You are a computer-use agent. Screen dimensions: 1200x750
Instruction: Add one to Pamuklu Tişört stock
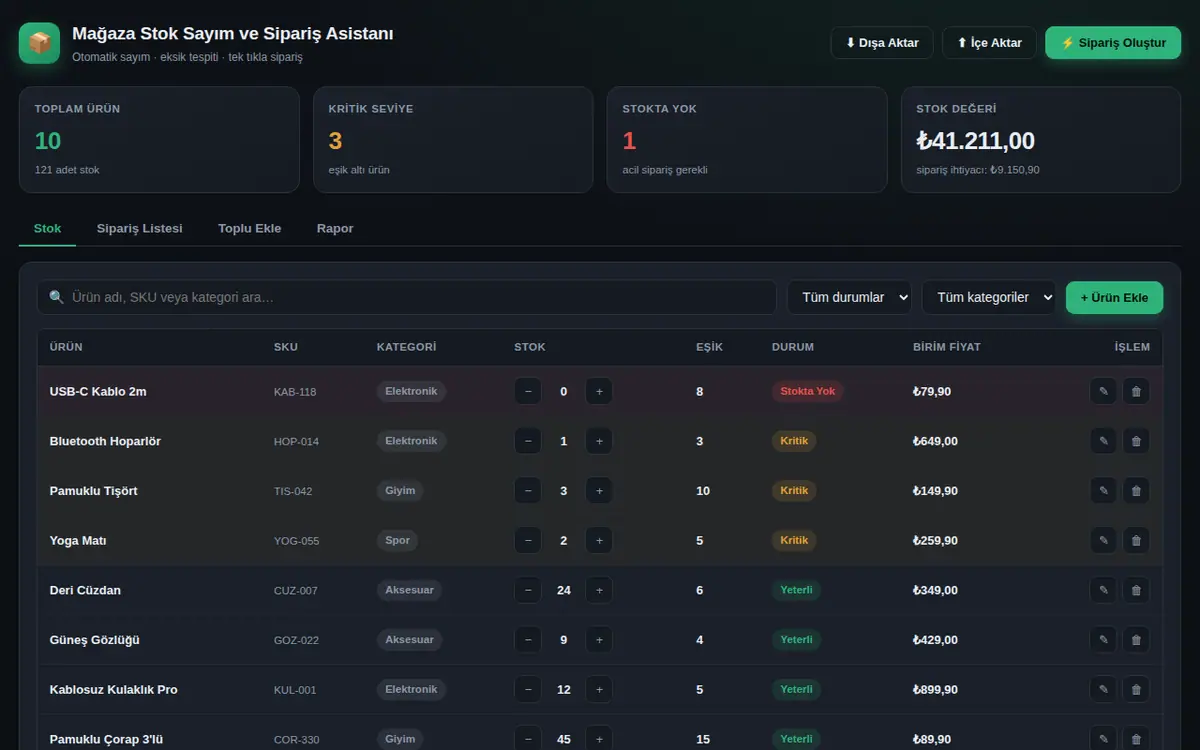point(599,491)
